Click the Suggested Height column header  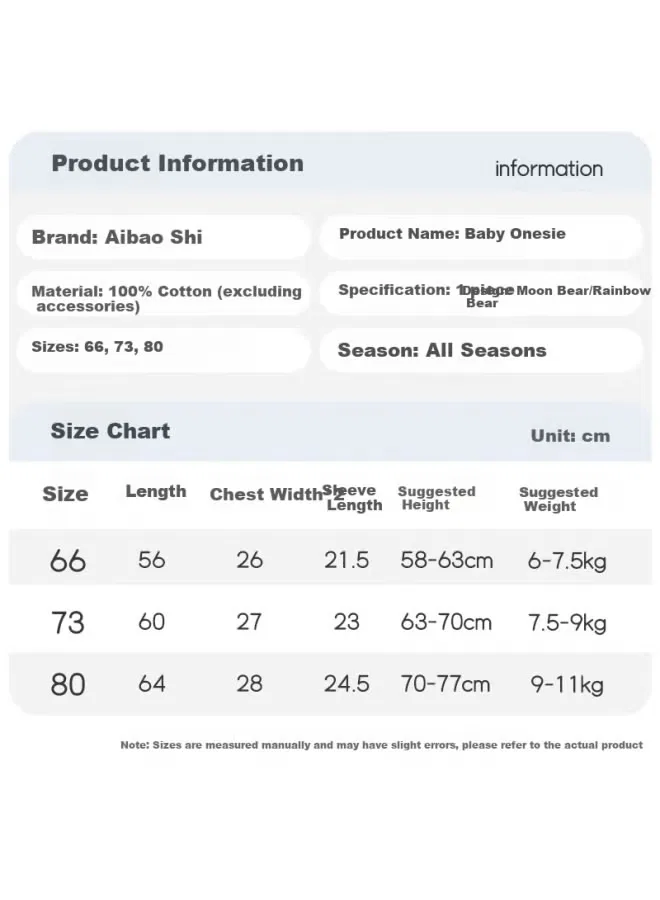click(x=436, y=498)
